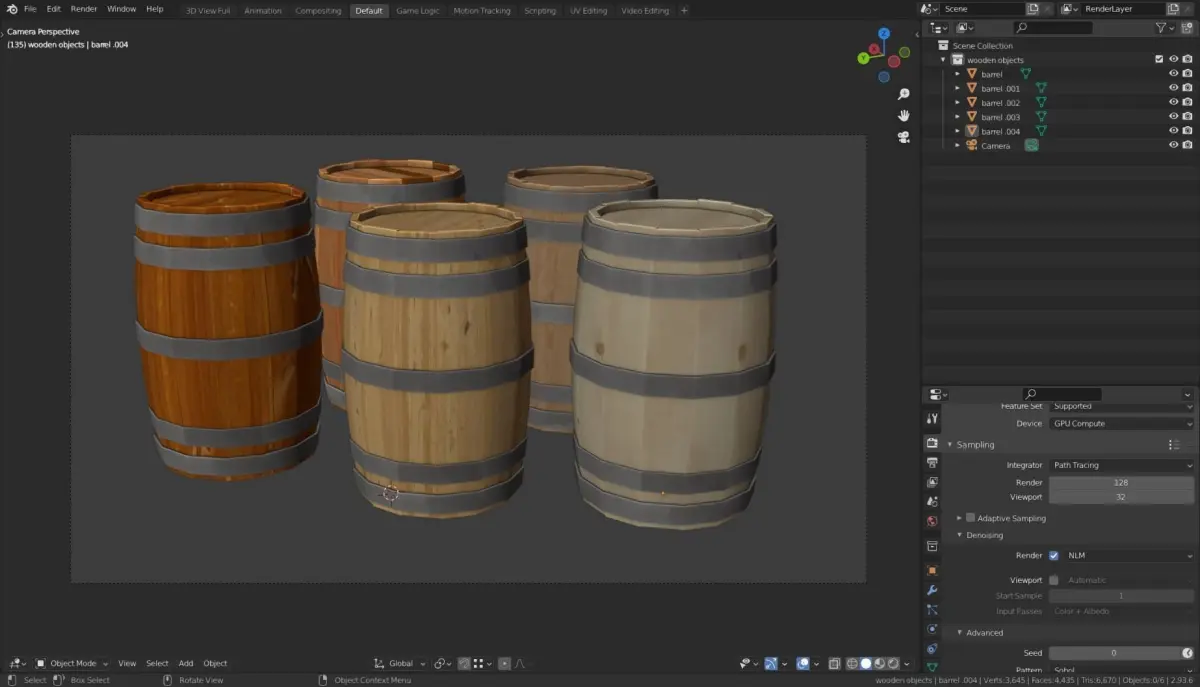Open the Integrator Path Tracing dropdown
The width and height of the screenshot is (1200, 687).
(1120, 465)
